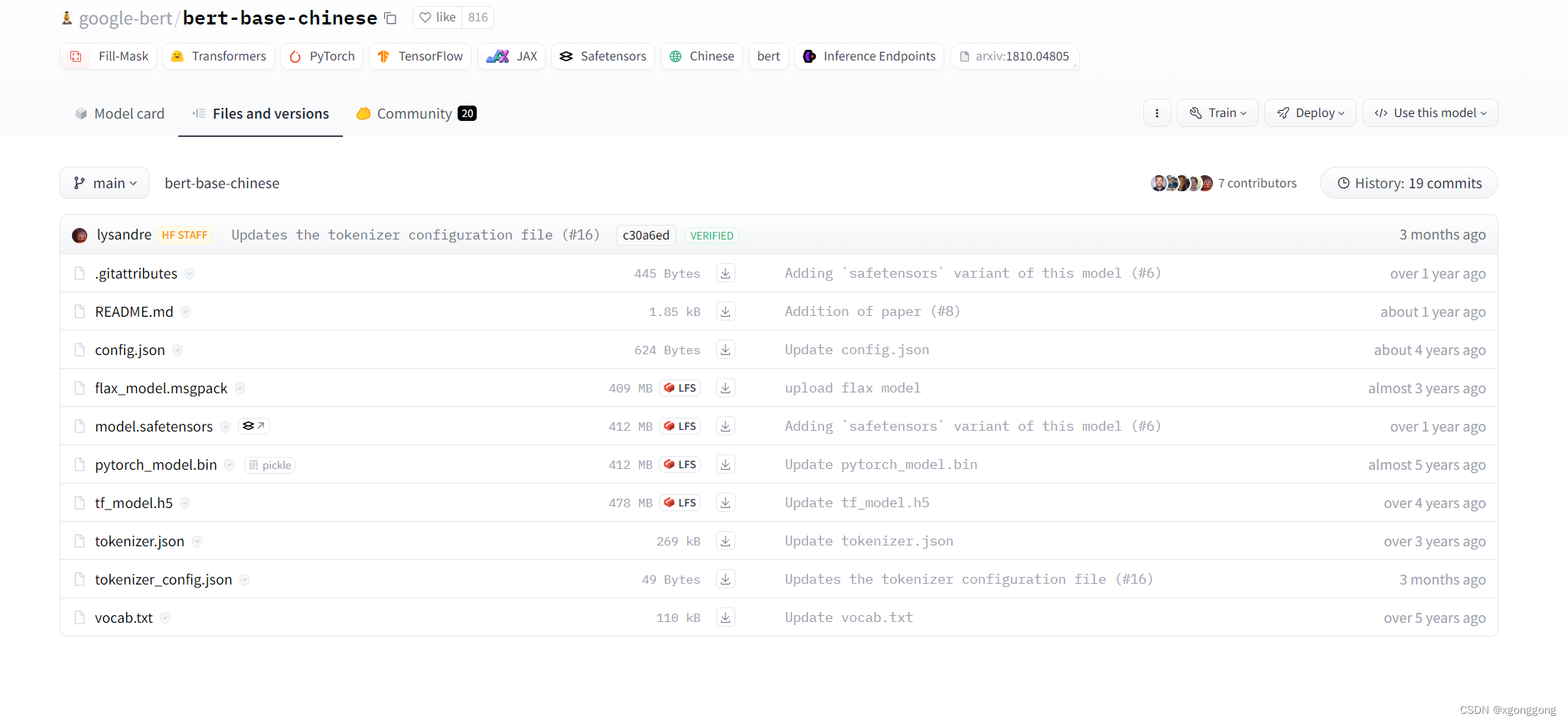
Task: Open the PyTorch tag
Action: point(322,57)
